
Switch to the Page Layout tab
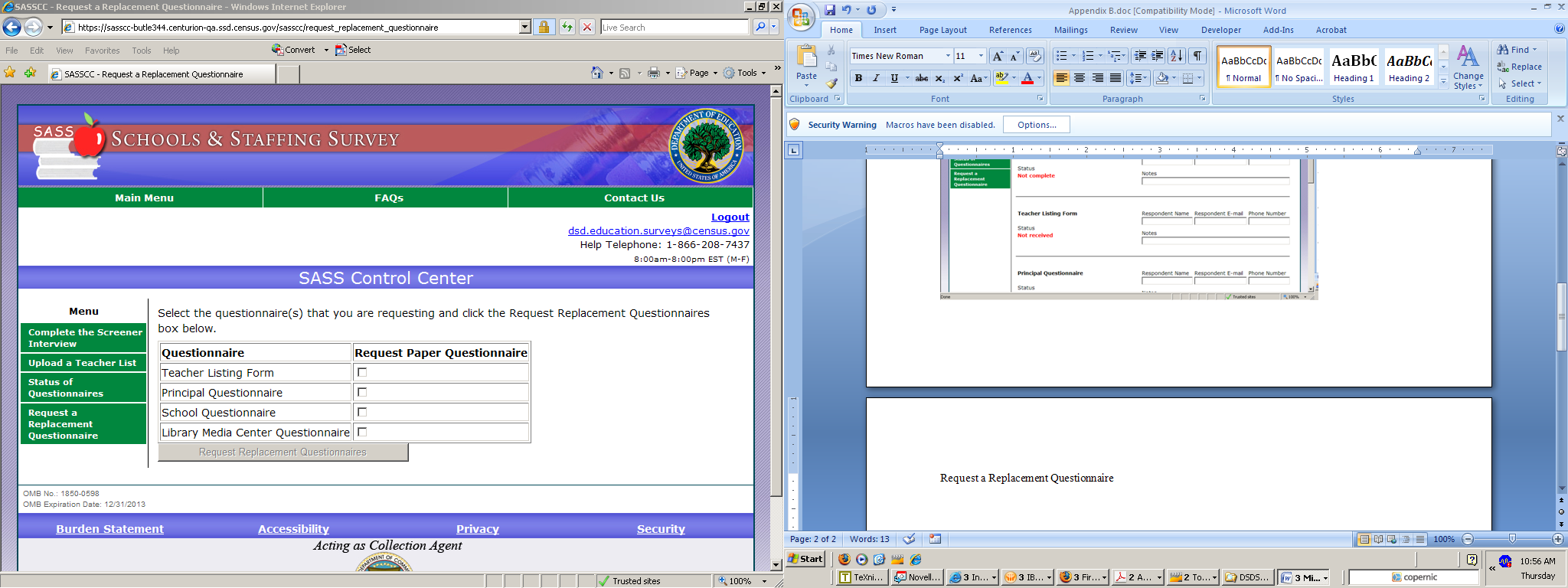click(x=943, y=30)
